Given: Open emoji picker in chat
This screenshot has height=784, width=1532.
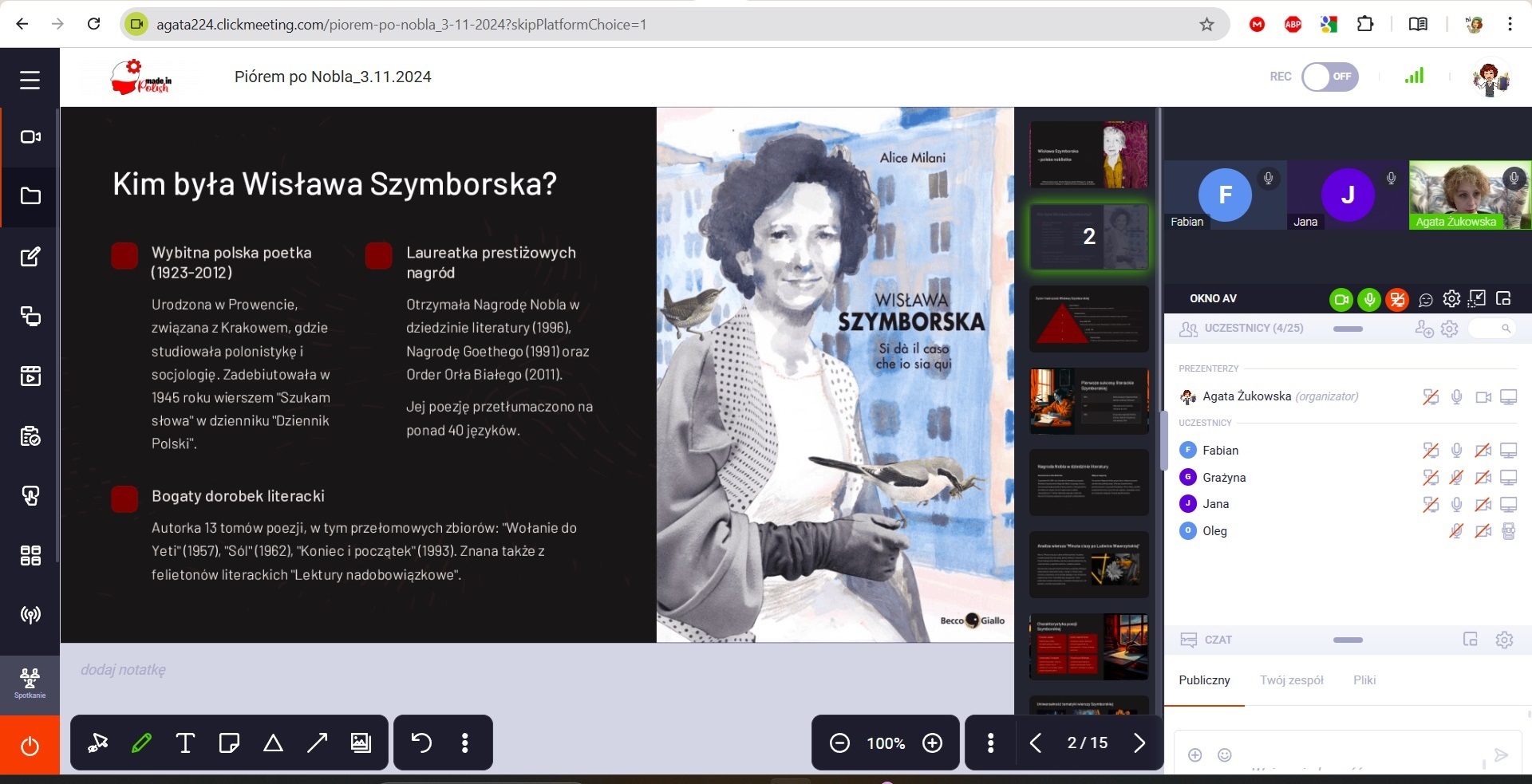Looking at the screenshot, I should tap(1225, 755).
